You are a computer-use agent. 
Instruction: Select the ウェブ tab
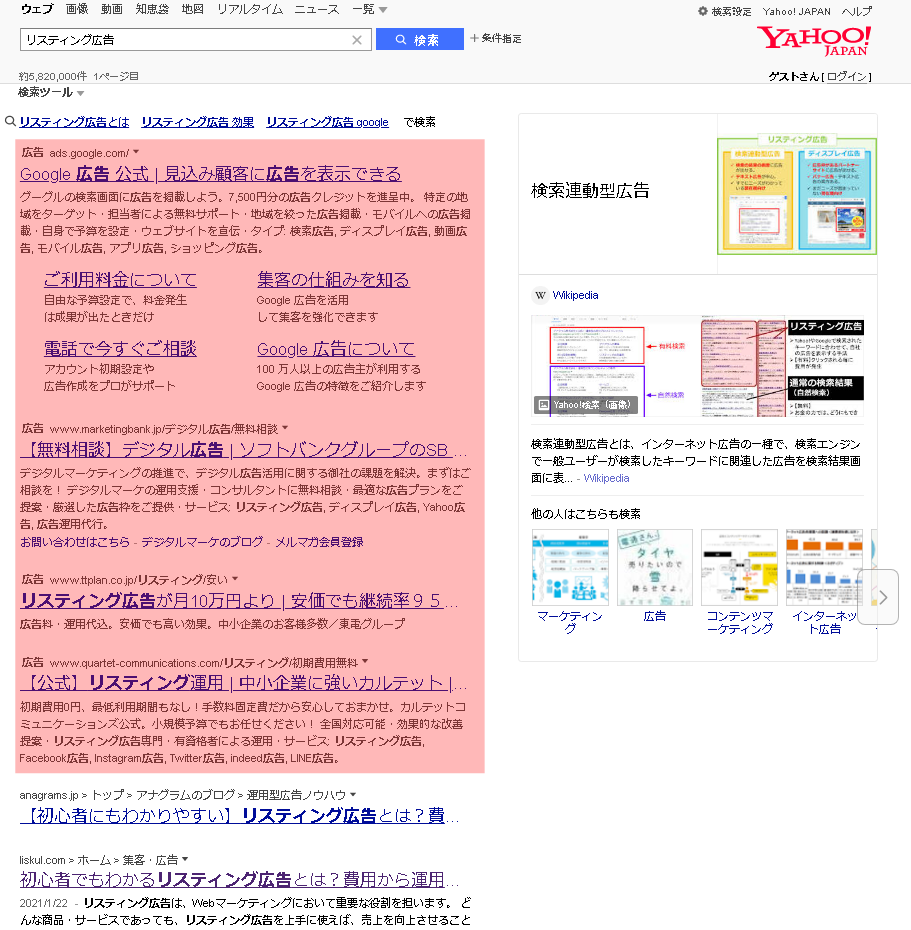pos(37,9)
